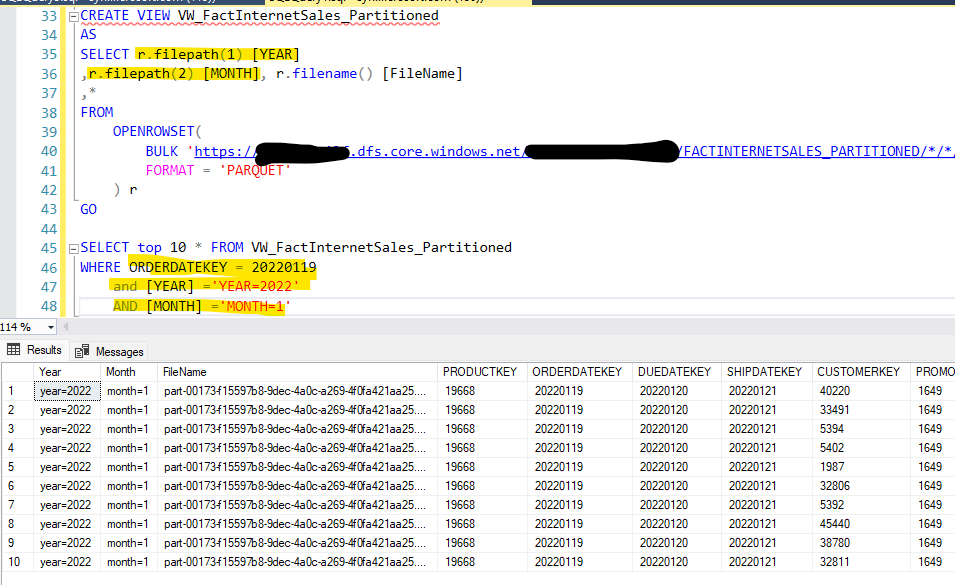Select the Month column header
Screen dimensions: 955x585
tap(129, 372)
